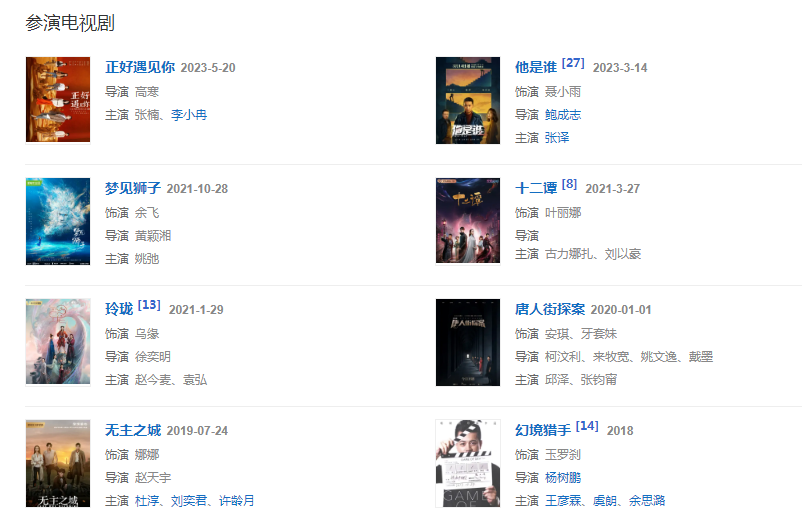Viewport: 802px width, 523px height.
Task: Open actor link 李小冉
Action: click(189, 115)
